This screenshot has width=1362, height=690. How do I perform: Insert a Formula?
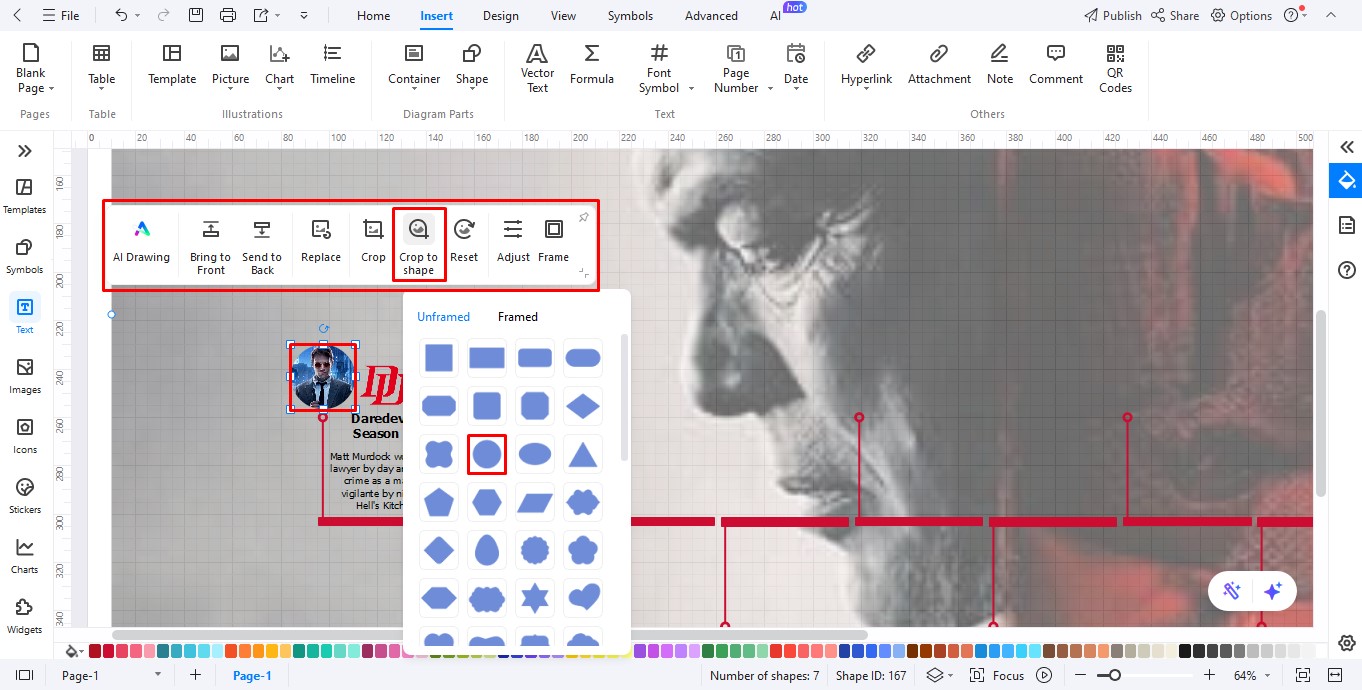pyautogui.click(x=592, y=64)
